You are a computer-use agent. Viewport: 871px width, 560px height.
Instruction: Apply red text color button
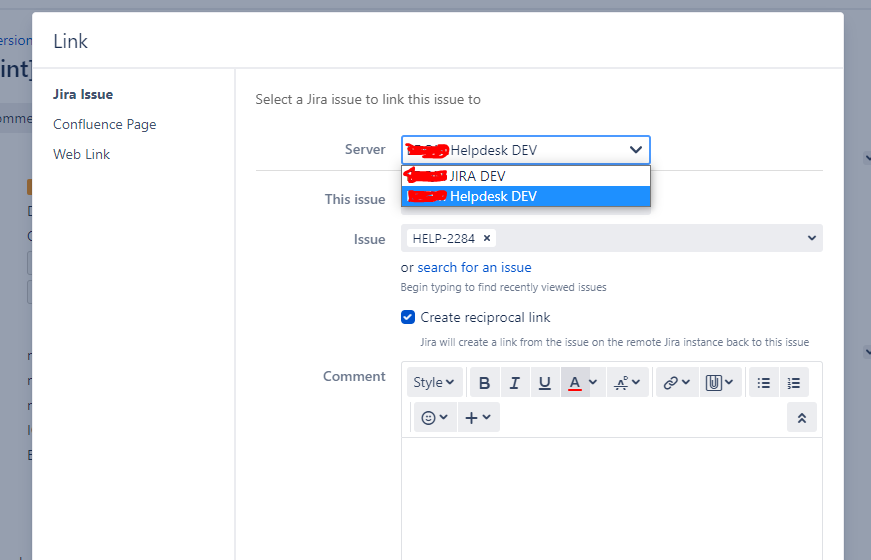(x=575, y=382)
